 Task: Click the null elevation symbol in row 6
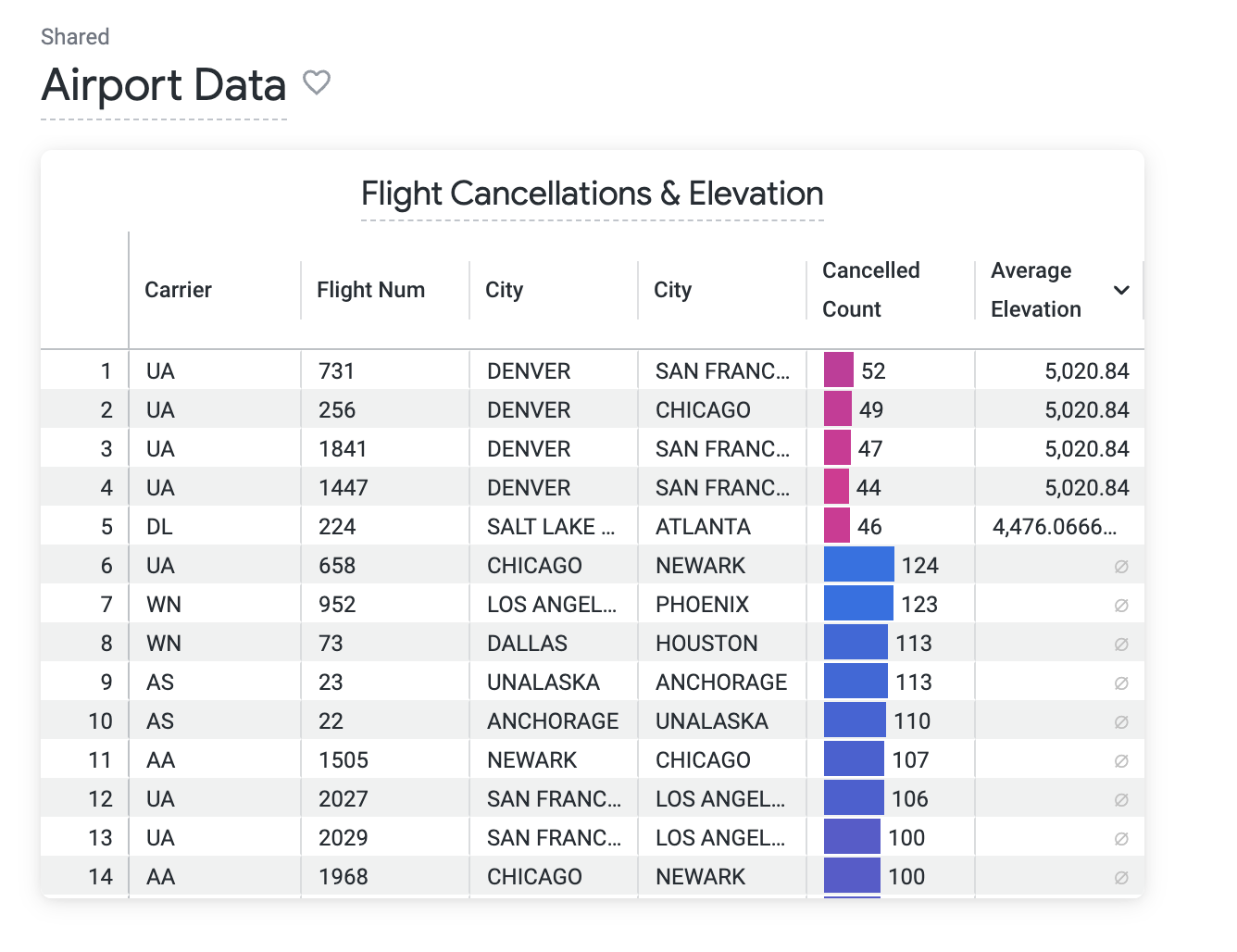(x=1121, y=565)
